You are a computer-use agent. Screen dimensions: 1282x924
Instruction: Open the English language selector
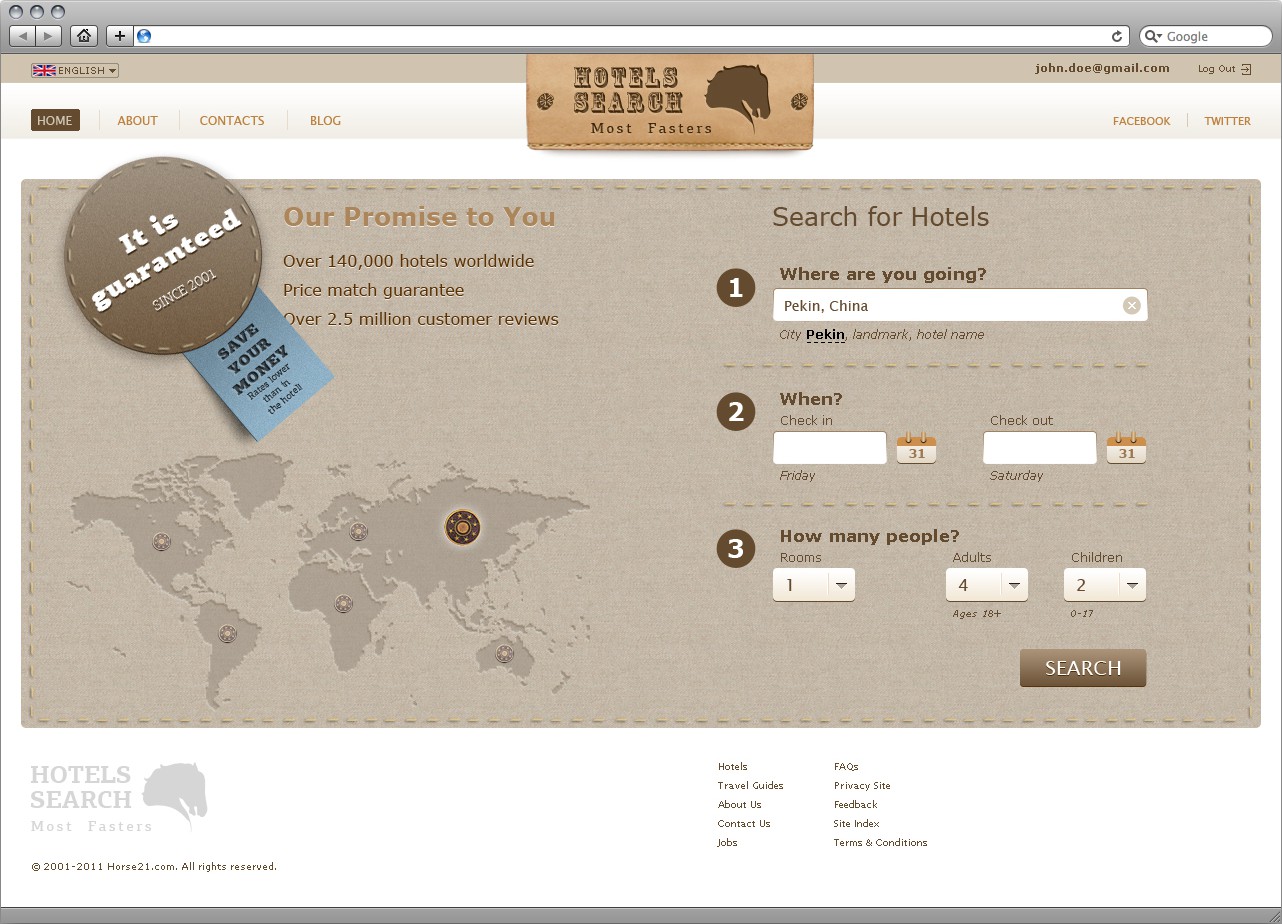point(75,70)
